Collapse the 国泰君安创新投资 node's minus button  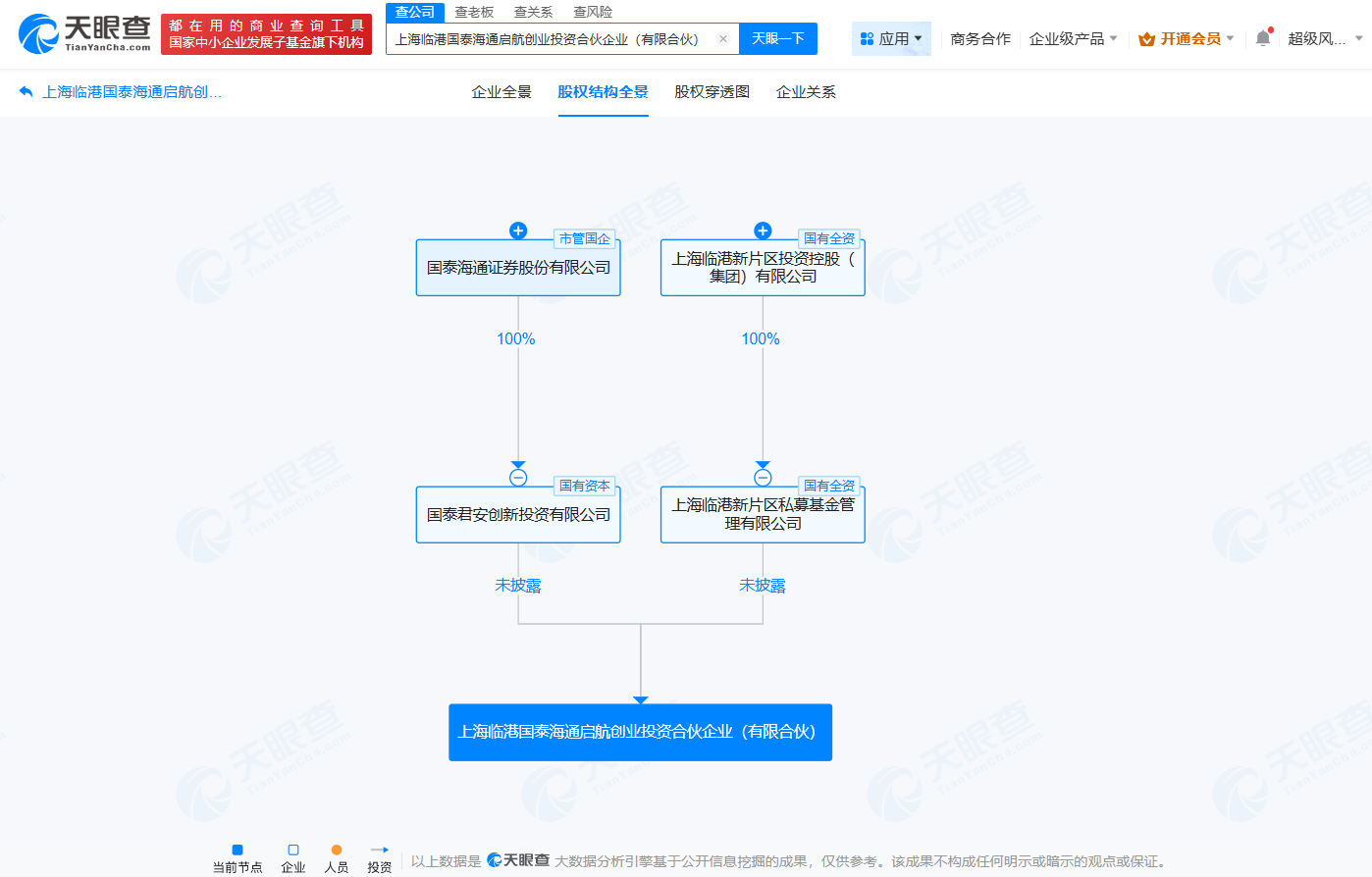518,478
